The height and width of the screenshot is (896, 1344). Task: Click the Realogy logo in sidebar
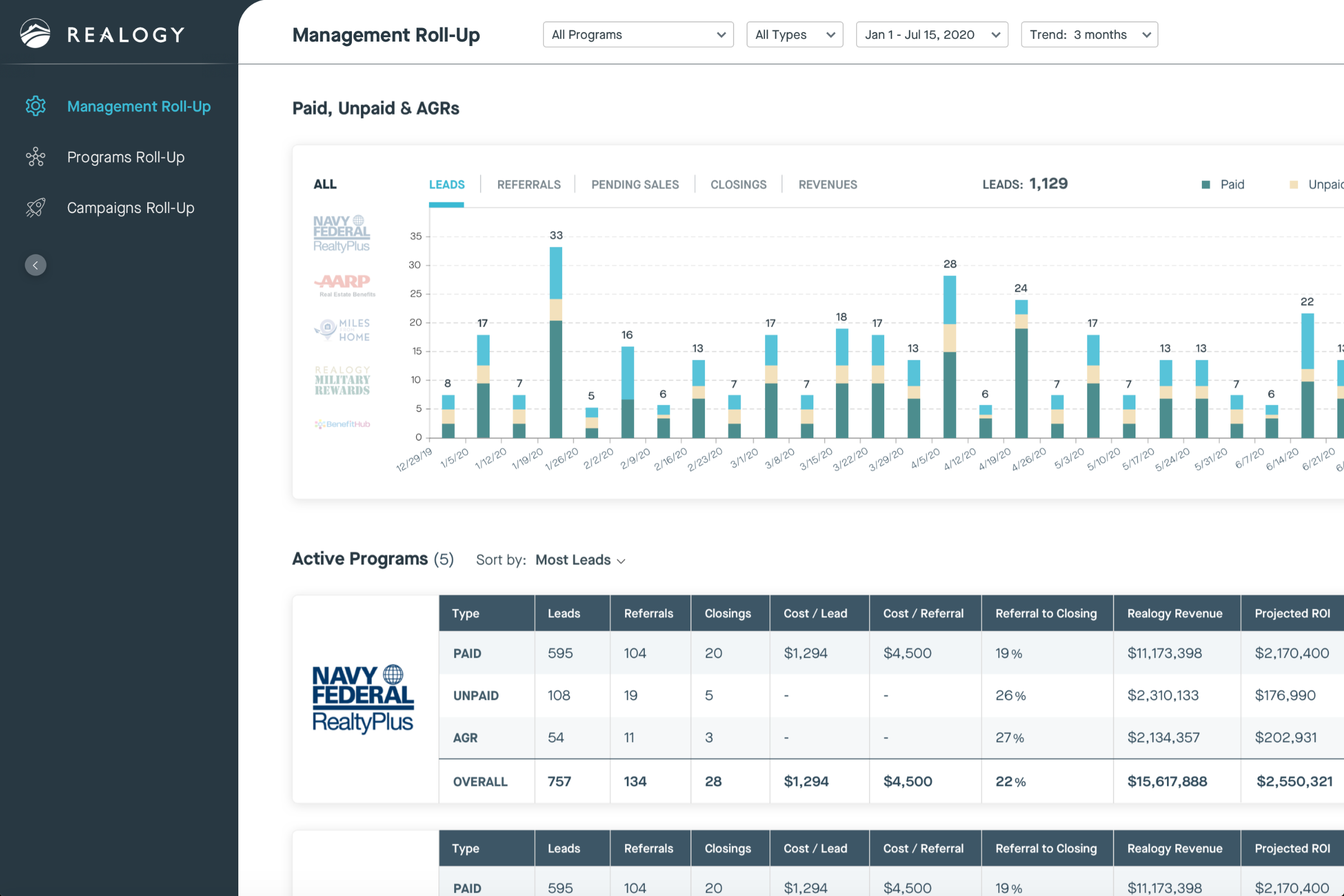[103, 34]
